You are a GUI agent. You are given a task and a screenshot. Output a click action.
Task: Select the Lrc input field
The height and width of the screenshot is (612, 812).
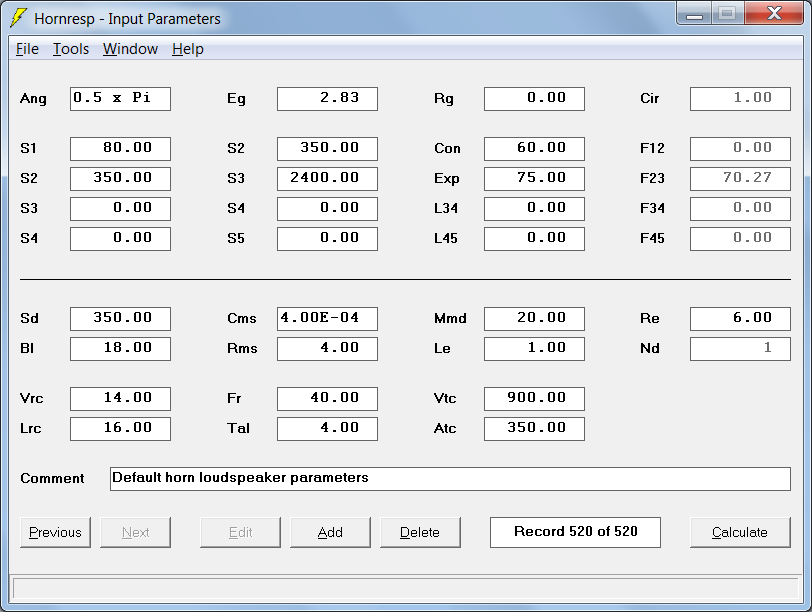click(x=120, y=429)
